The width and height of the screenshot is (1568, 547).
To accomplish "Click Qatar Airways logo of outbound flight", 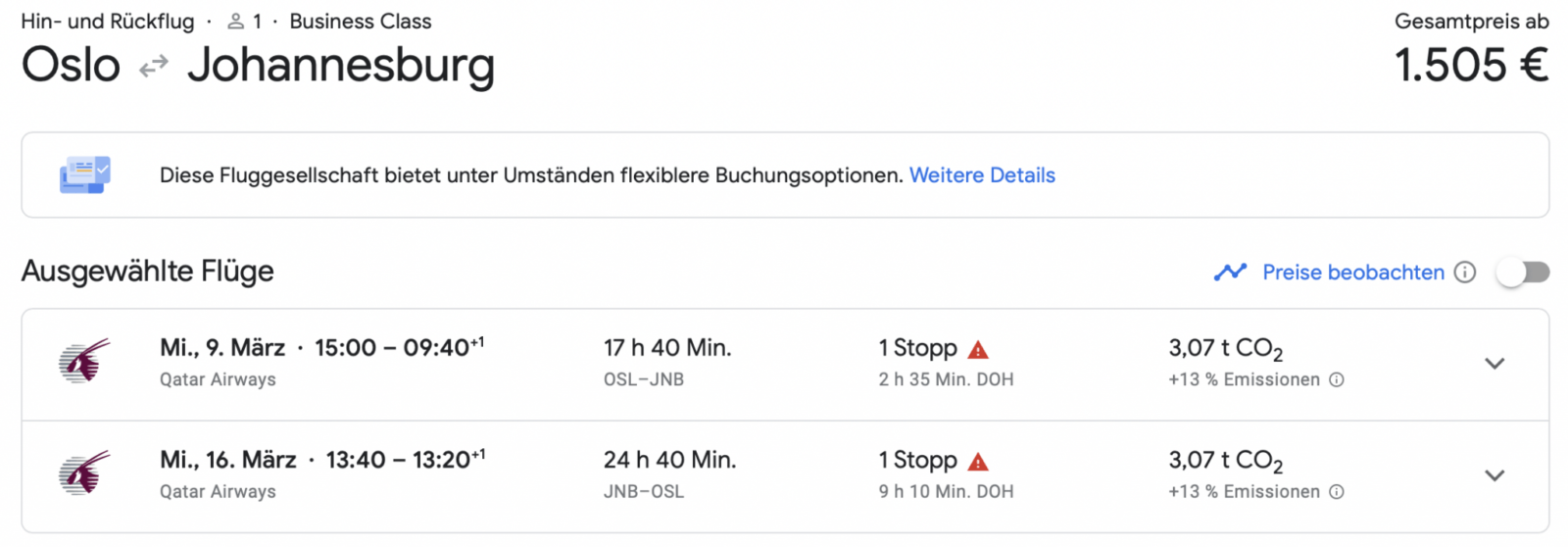I will [84, 362].
